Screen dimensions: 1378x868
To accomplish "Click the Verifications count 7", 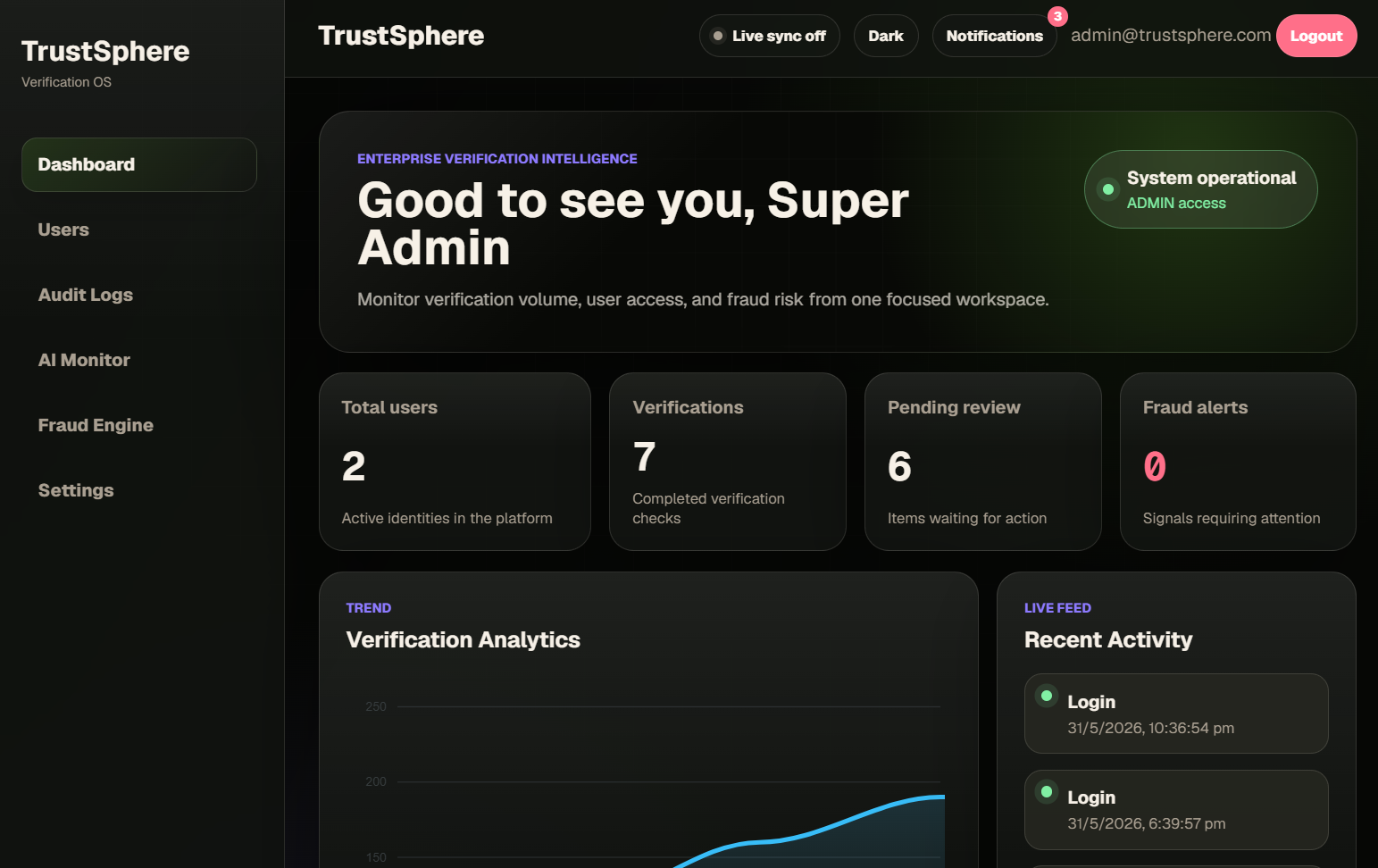I will [x=644, y=457].
